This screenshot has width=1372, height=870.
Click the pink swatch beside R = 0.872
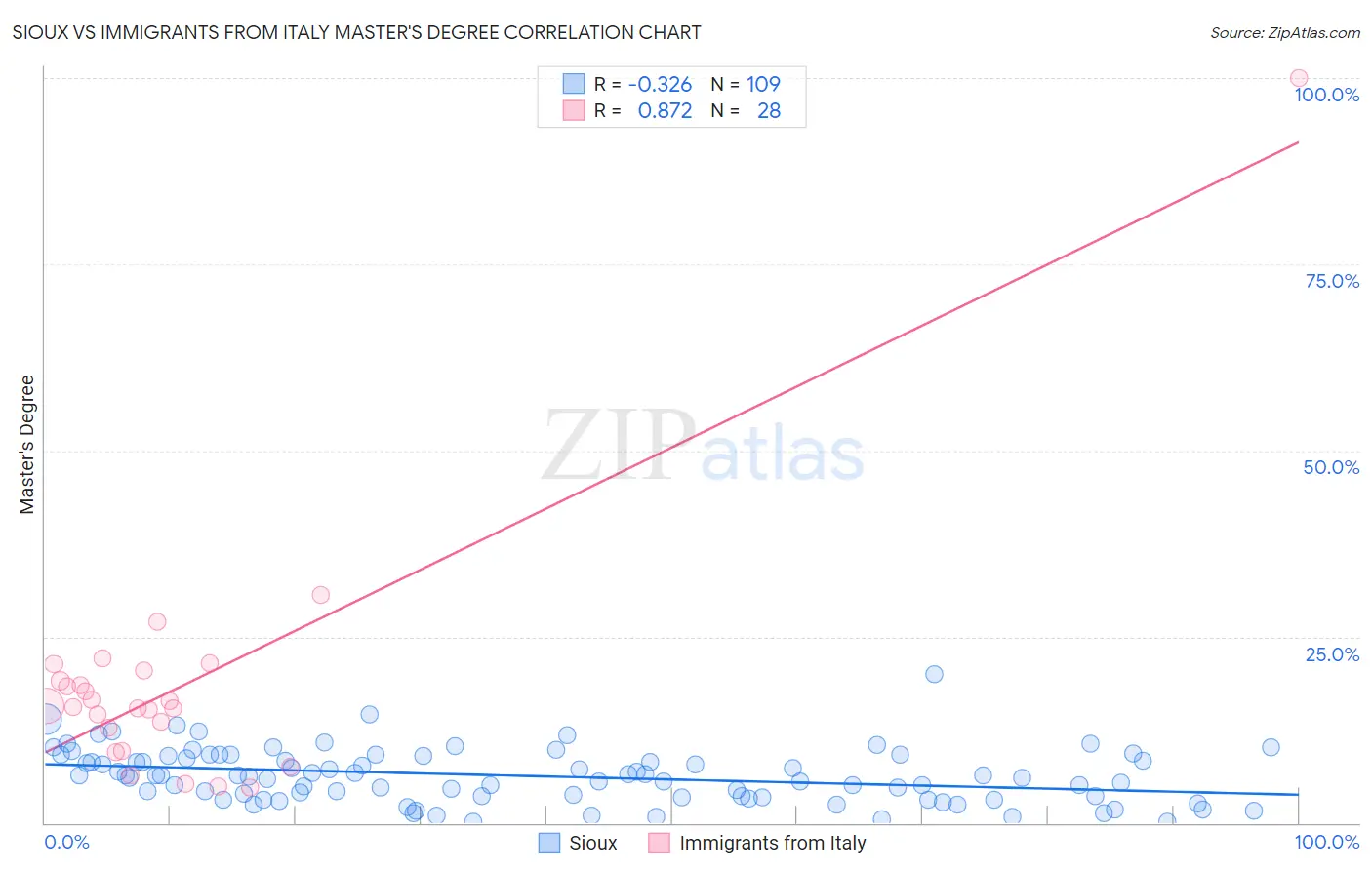pyautogui.click(x=573, y=110)
